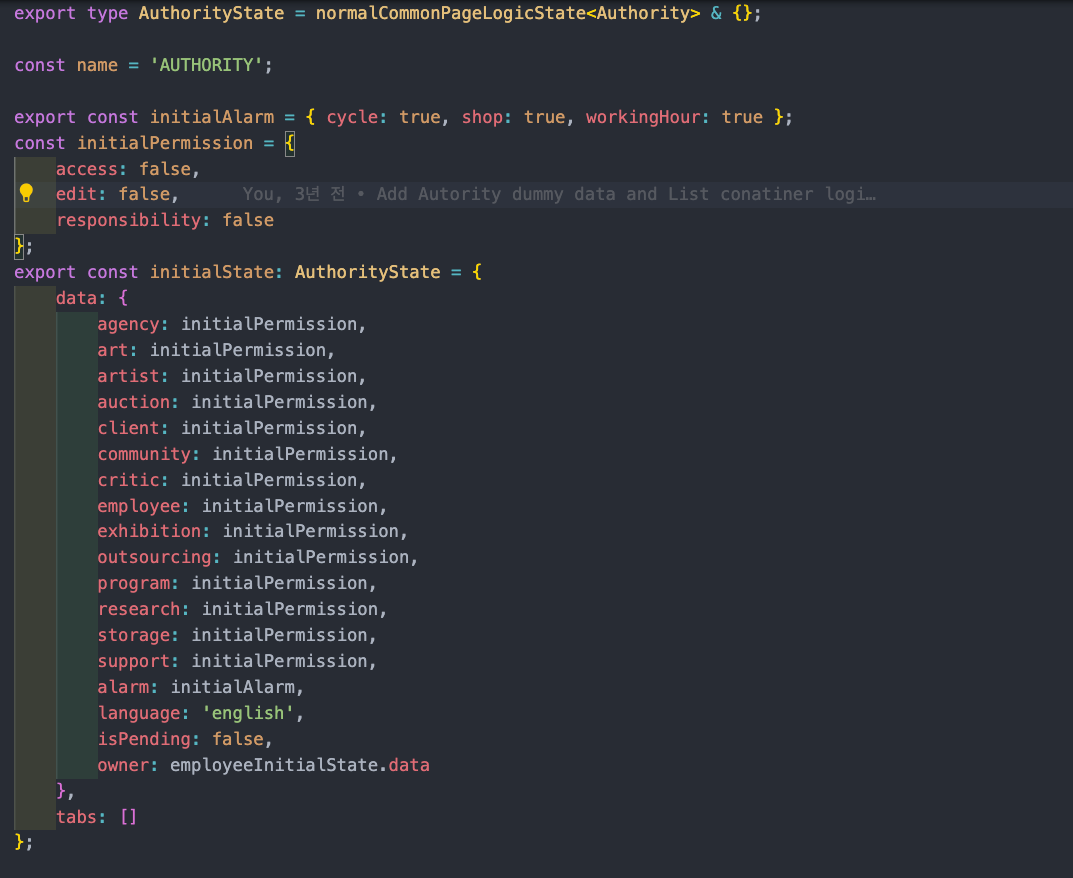The image size is (1073, 878).
Task: Click the owner property key
Action: point(123,765)
